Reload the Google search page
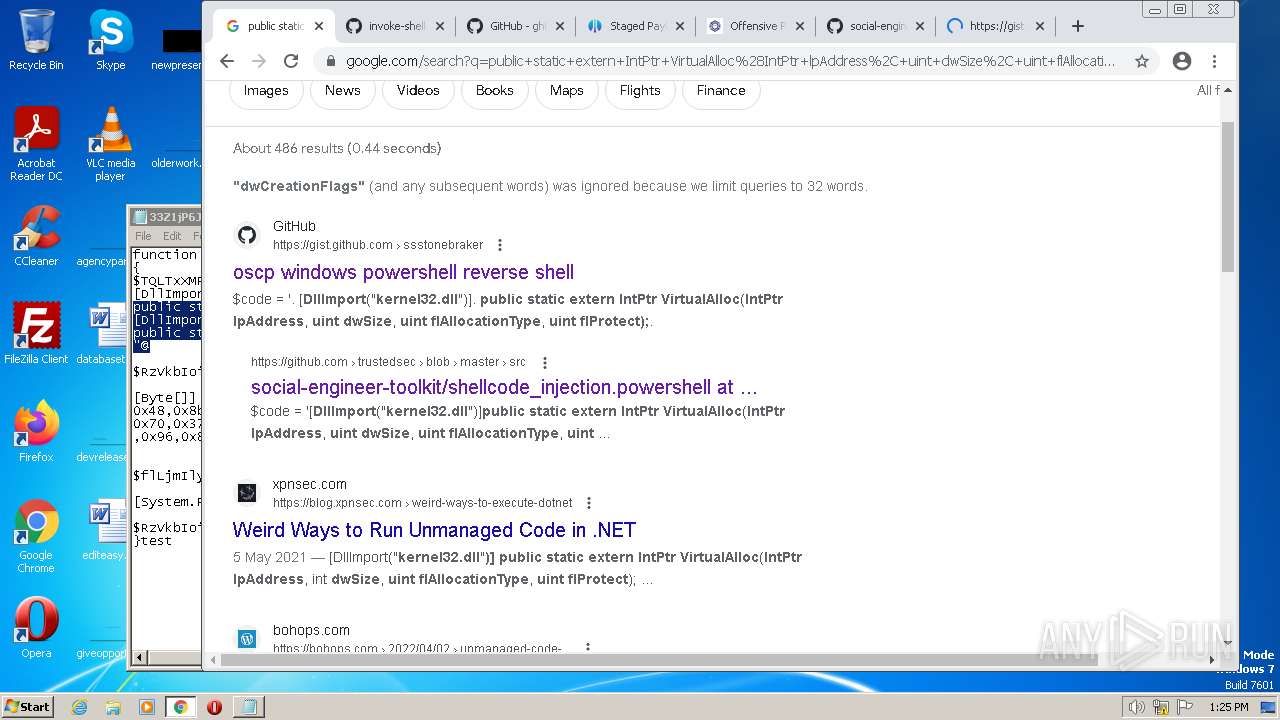 tap(291, 61)
